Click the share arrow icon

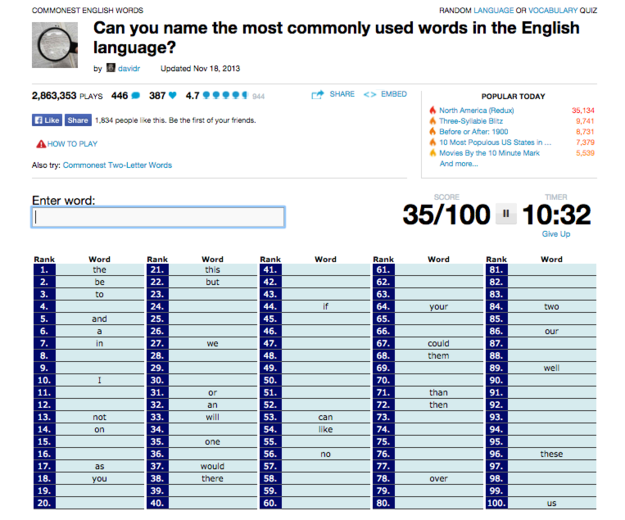click(x=318, y=94)
